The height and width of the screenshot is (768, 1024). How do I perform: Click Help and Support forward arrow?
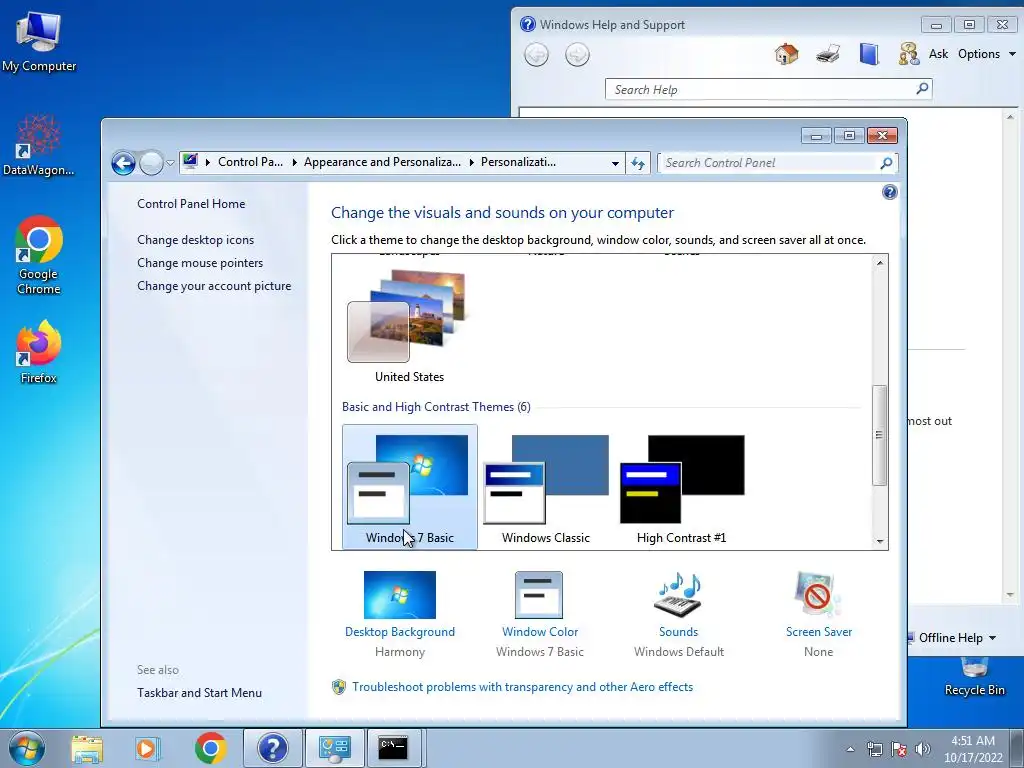pos(577,54)
